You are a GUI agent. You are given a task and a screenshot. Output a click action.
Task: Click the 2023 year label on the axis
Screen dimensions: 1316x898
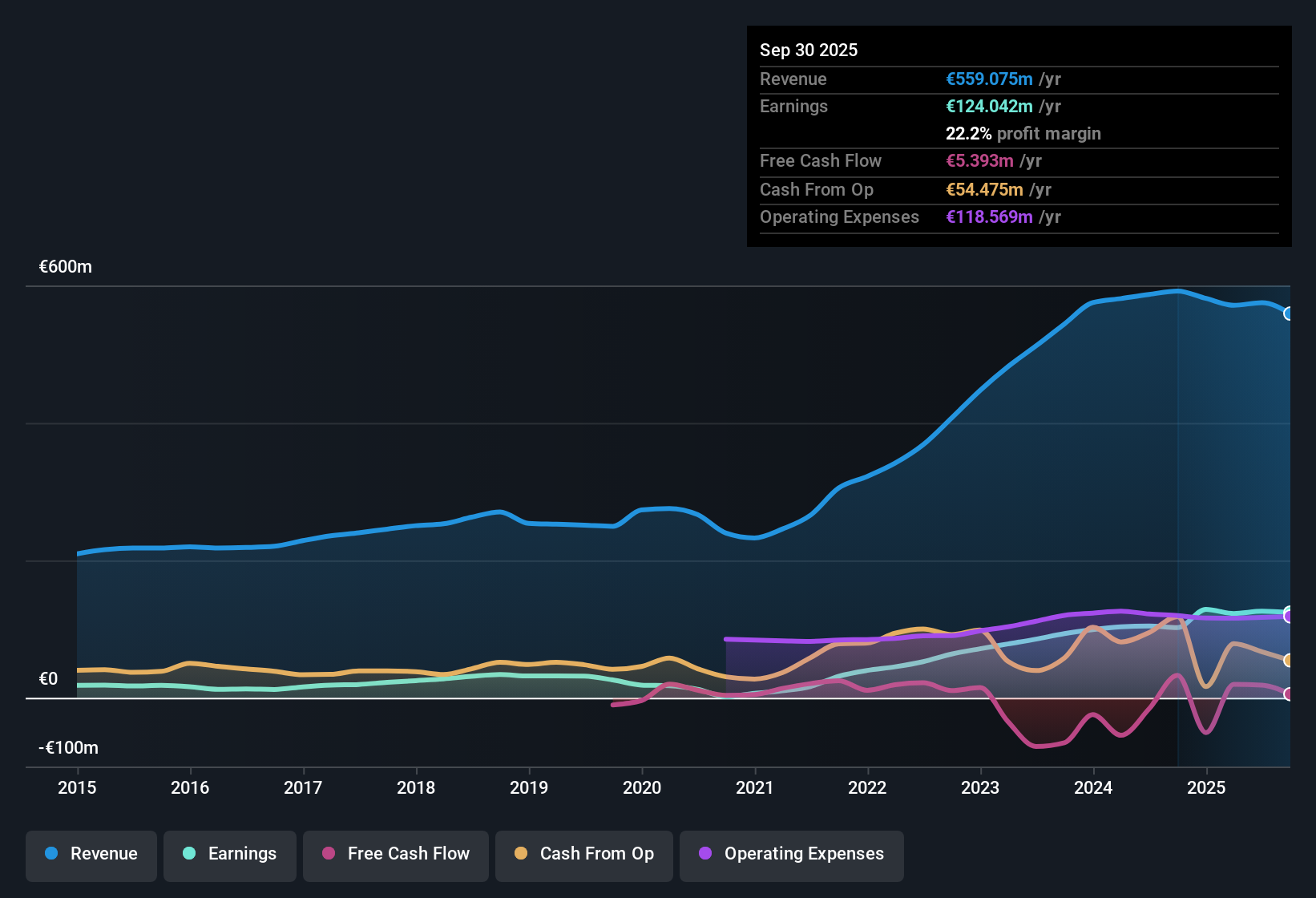pyautogui.click(x=980, y=788)
